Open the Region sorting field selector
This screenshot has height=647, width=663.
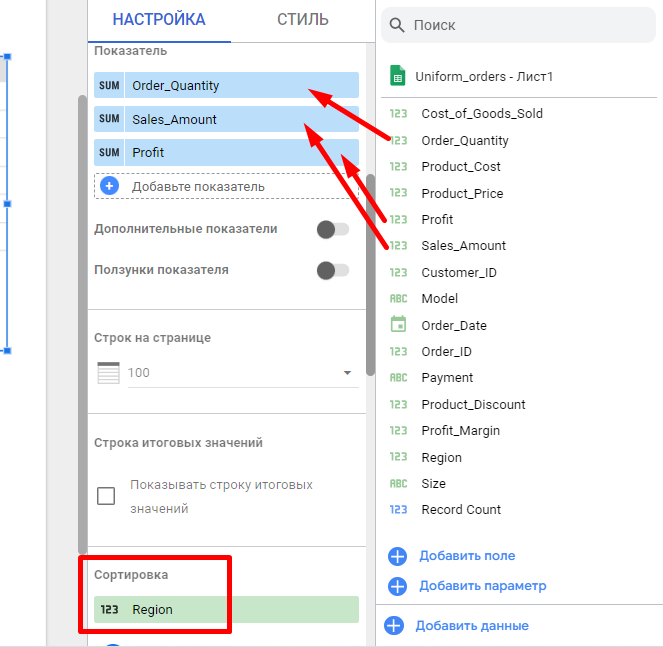tap(226, 610)
